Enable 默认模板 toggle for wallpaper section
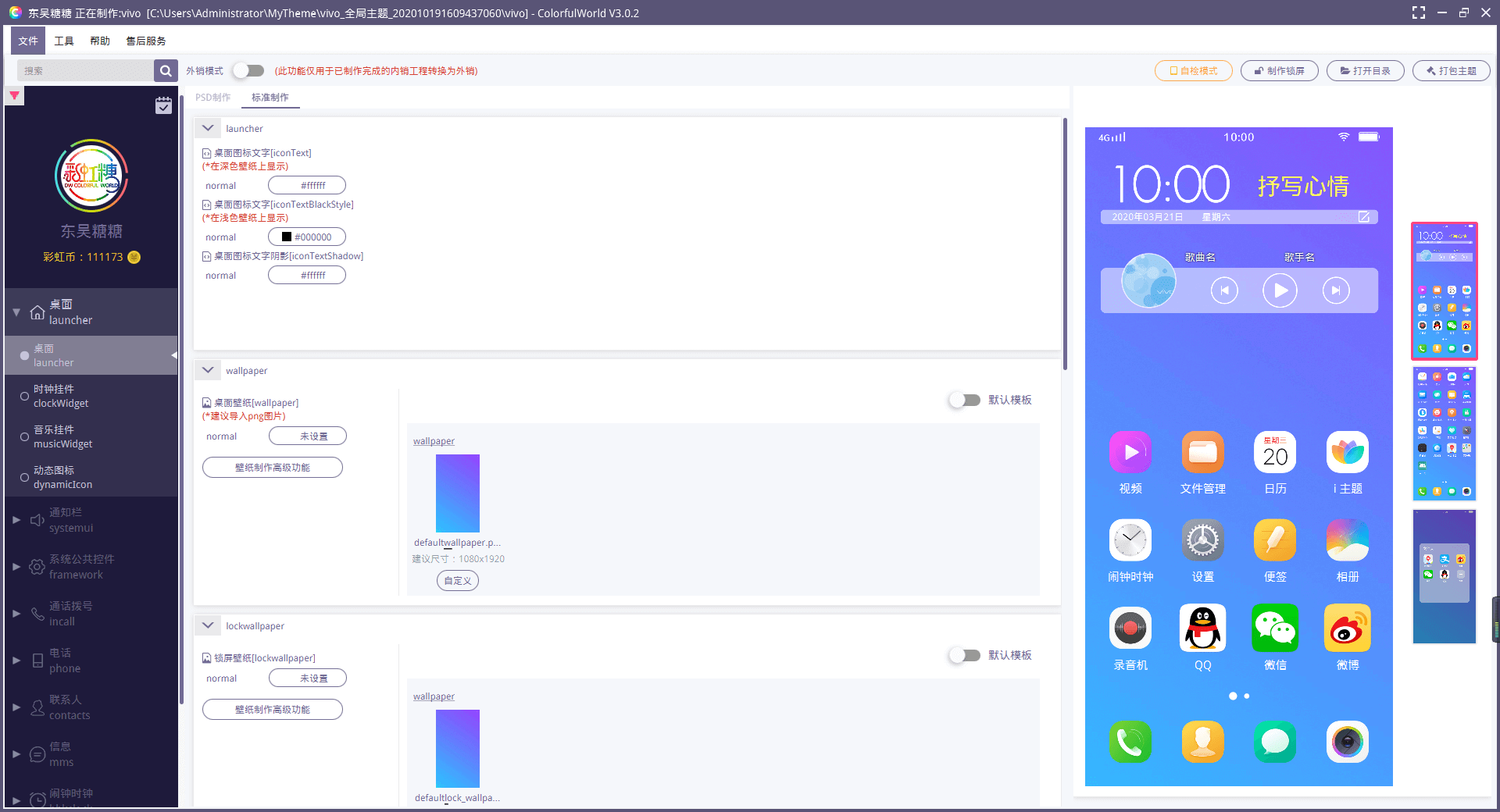Image resolution: width=1500 pixels, height=812 pixels. pyautogui.click(x=964, y=400)
